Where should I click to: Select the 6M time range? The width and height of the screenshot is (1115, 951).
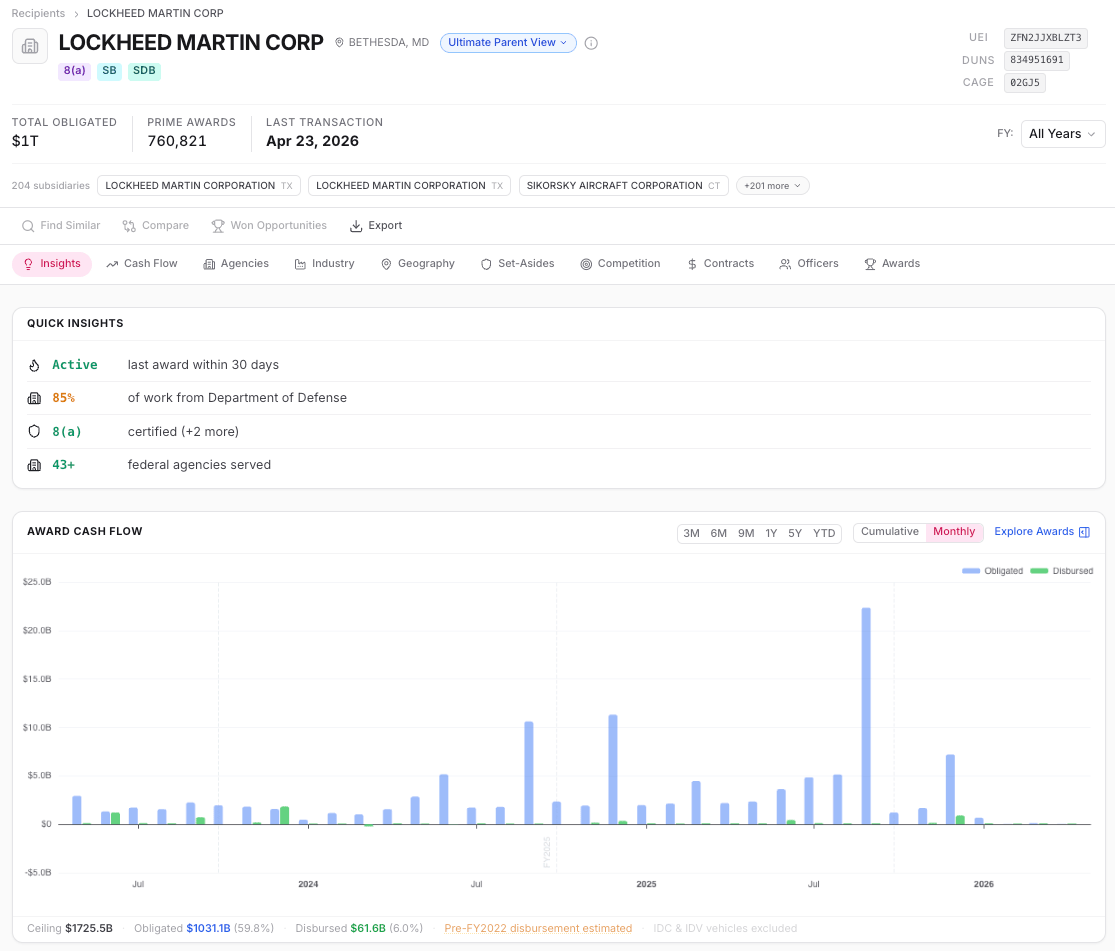[x=718, y=533]
